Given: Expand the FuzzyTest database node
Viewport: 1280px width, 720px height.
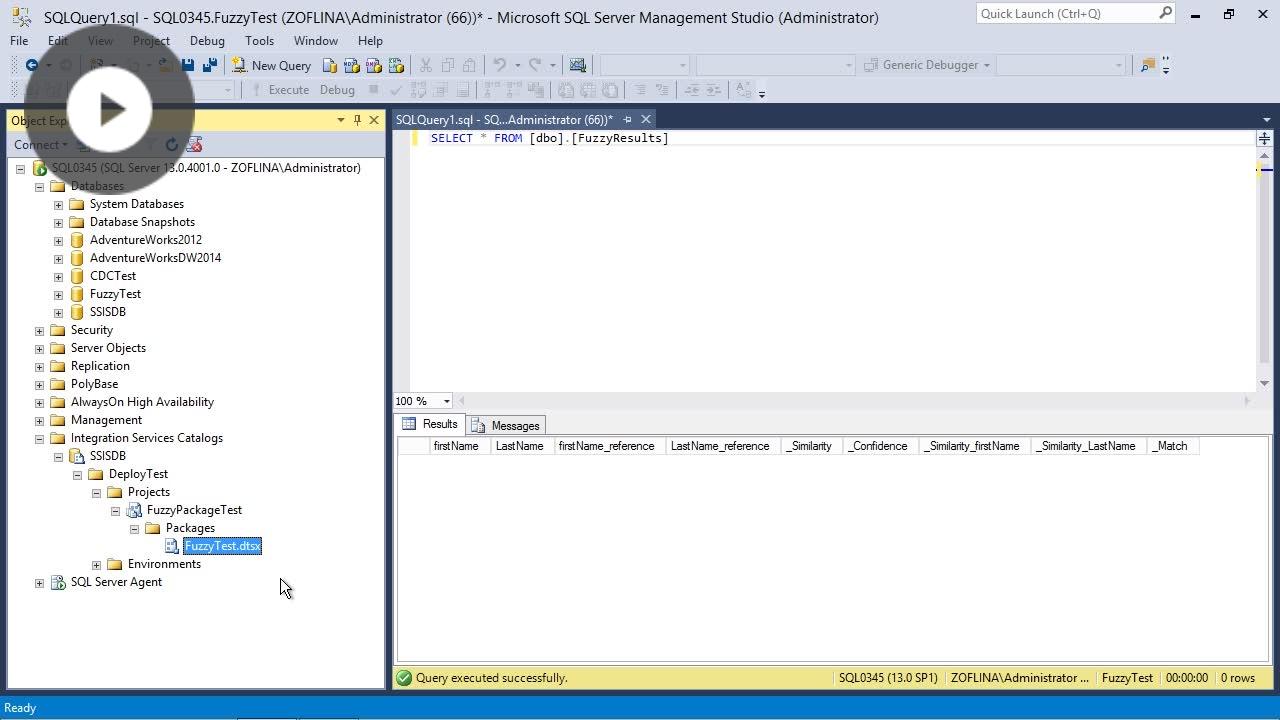Looking at the screenshot, I should click(58, 294).
